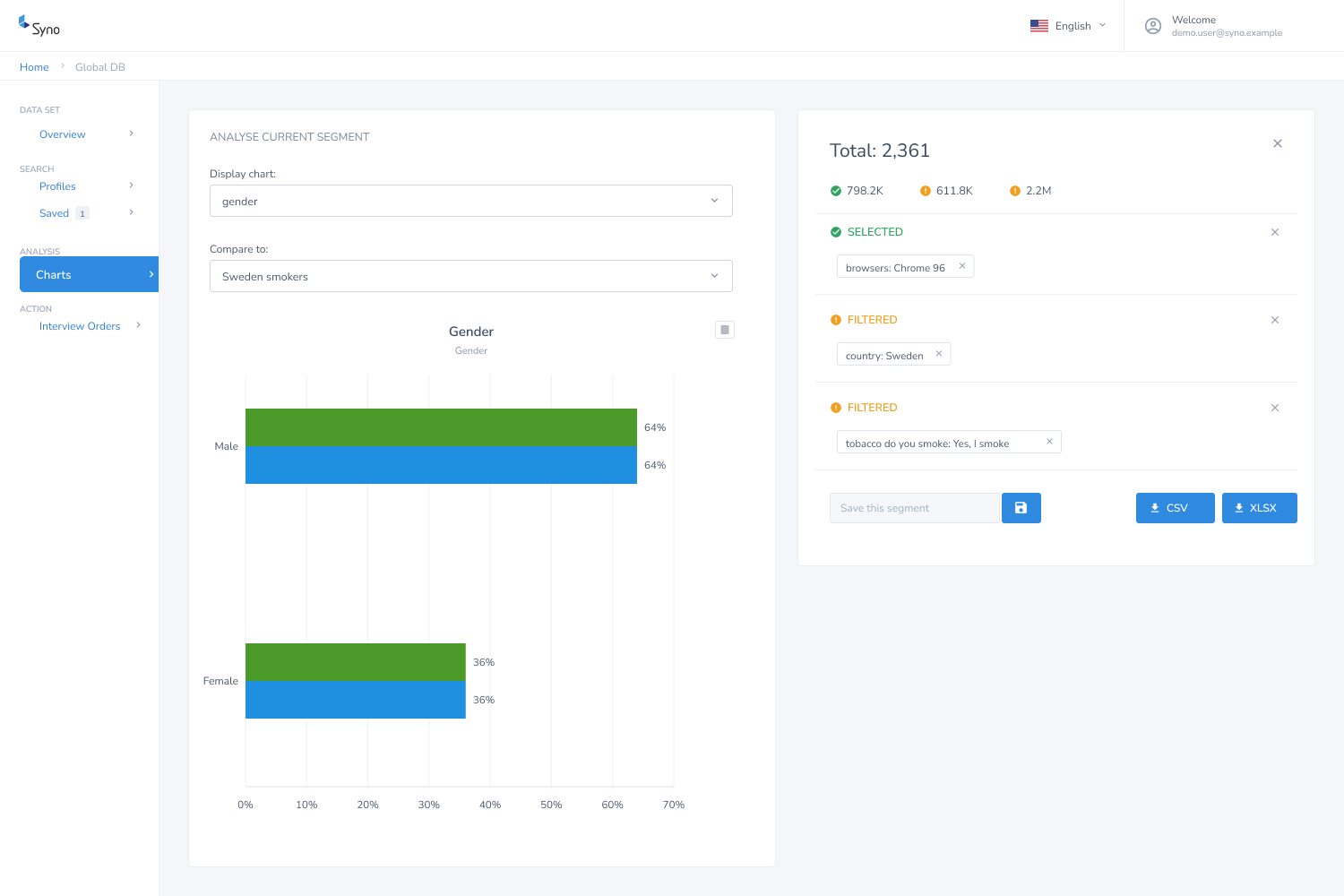1344x896 pixels.
Task: Expand the Saved chevron in sidebar
Action: click(x=132, y=212)
